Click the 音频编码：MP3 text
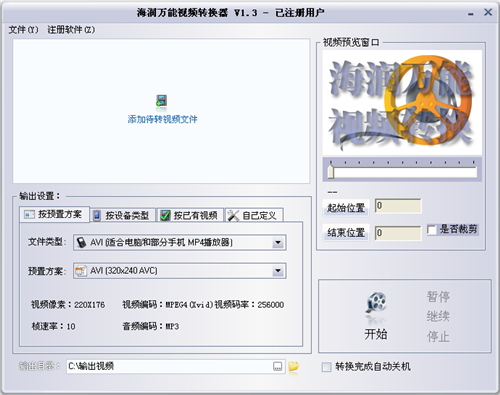Viewport: 500px width, 395px height. click(151, 326)
